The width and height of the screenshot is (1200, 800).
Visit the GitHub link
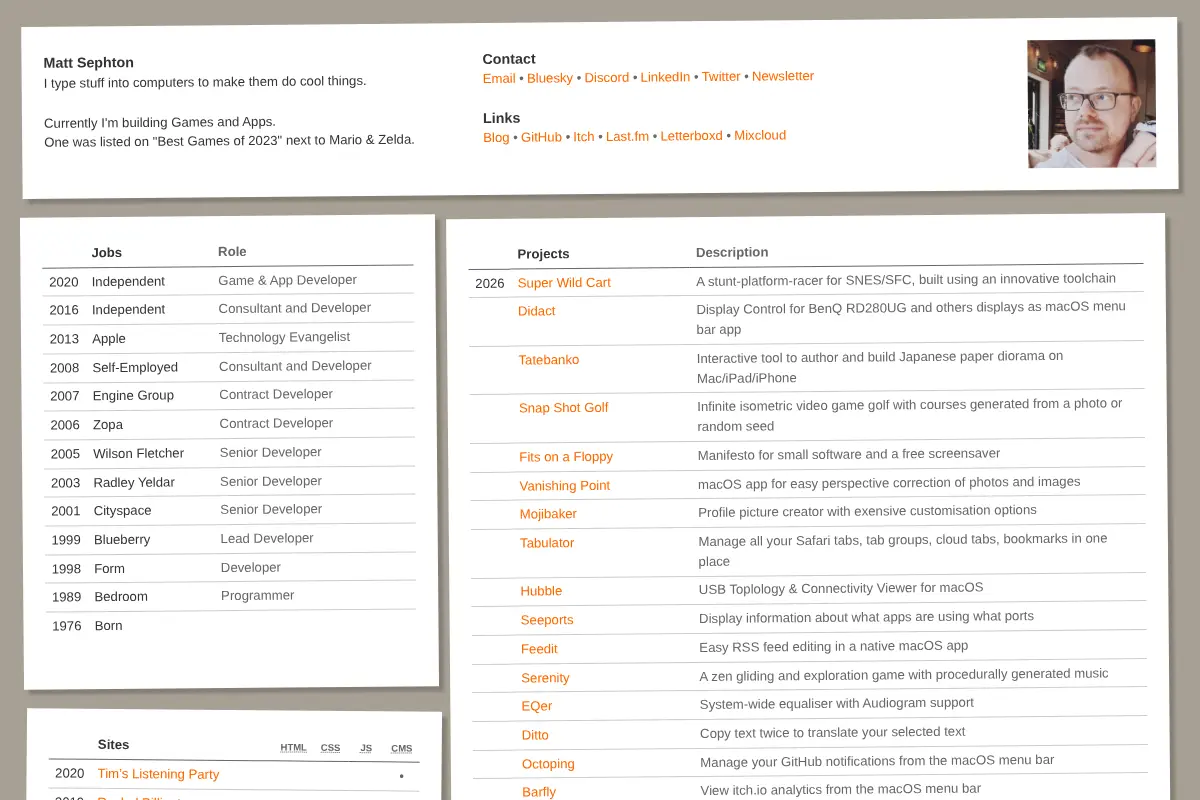click(541, 137)
